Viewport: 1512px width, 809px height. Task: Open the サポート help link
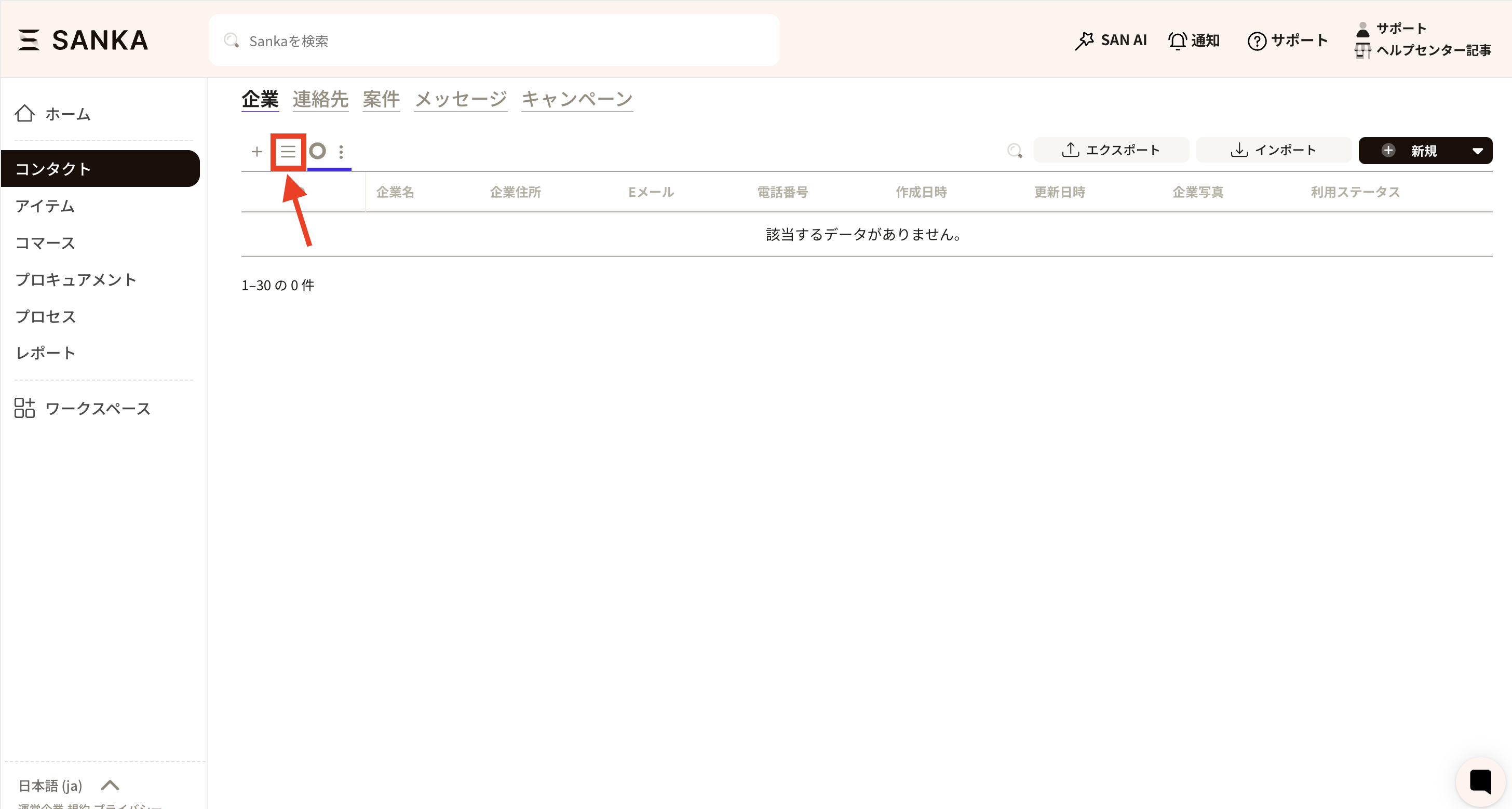pos(1287,40)
